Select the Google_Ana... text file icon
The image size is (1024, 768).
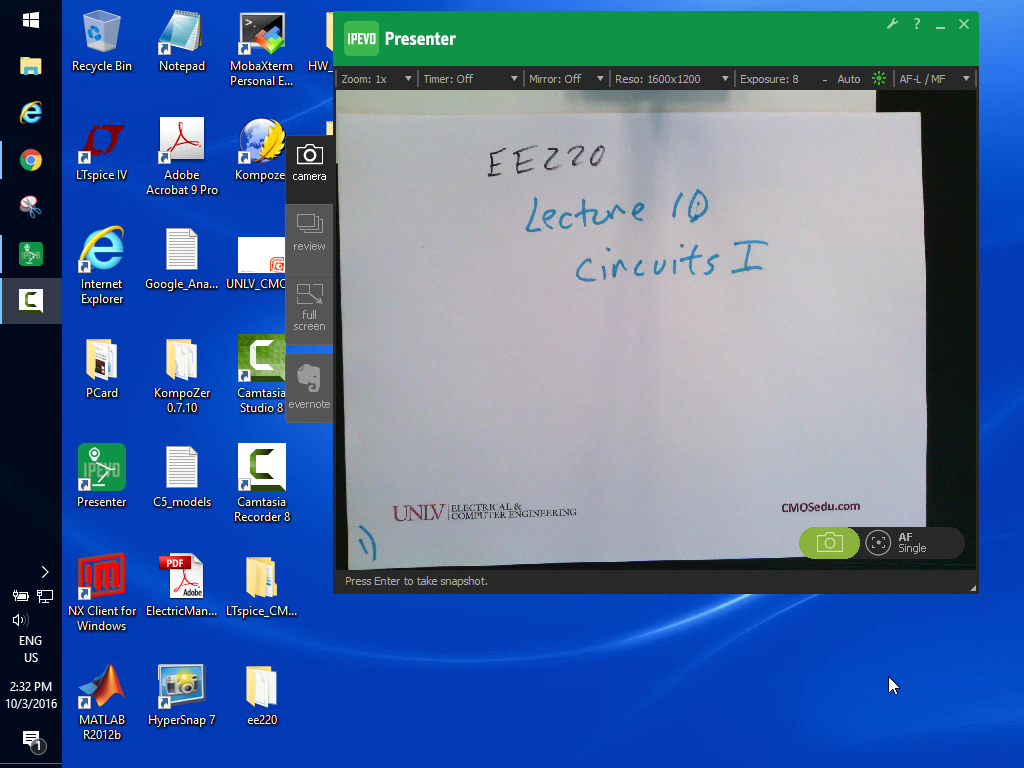[182, 259]
